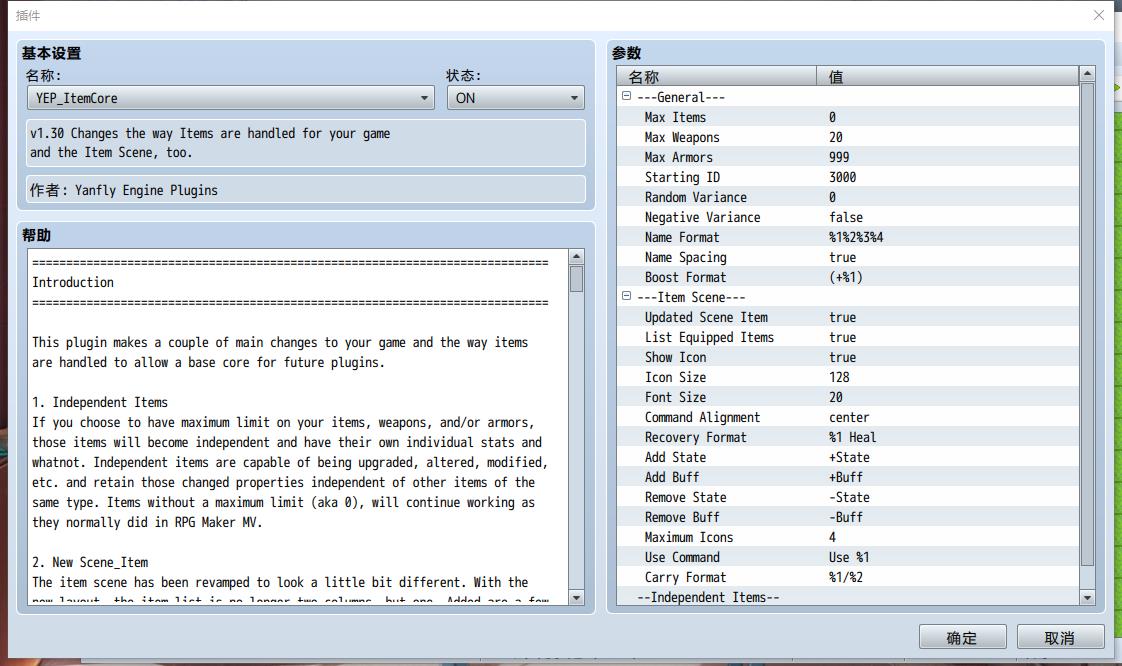Select the Command Alignment parameter

(848, 418)
